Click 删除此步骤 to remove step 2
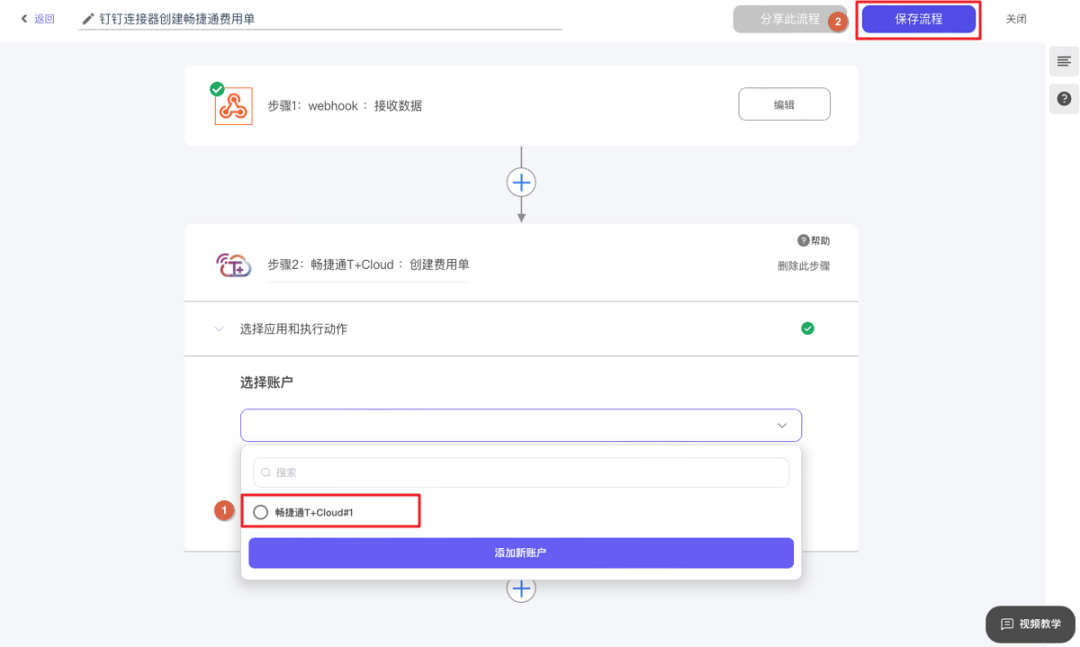The width and height of the screenshot is (1080, 647). 803,266
